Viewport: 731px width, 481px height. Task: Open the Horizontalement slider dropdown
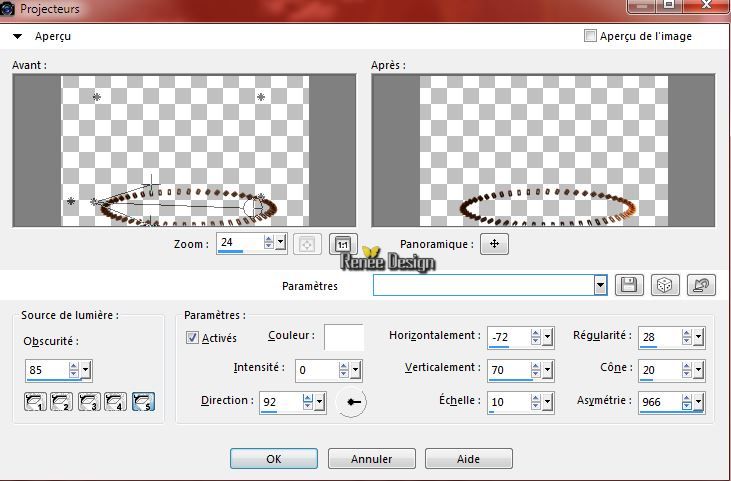click(x=548, y=337)
